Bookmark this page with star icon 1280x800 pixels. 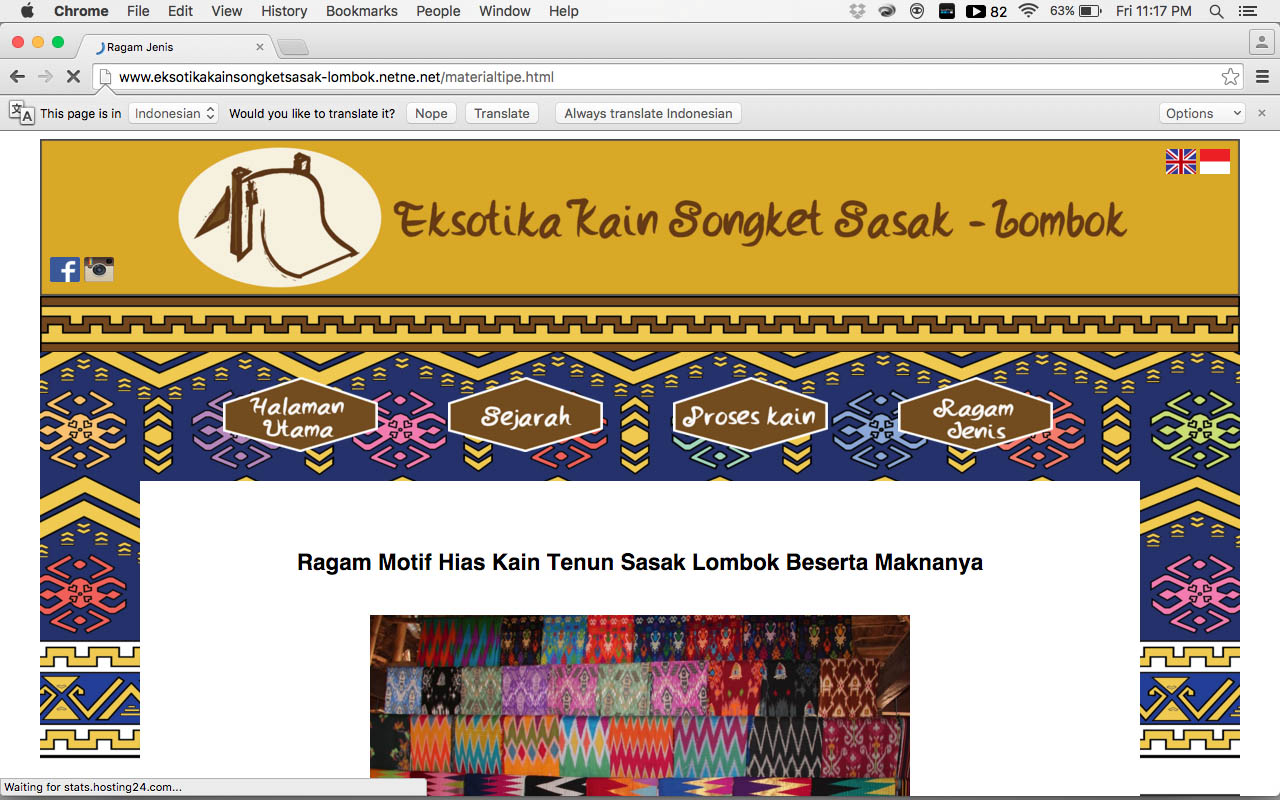(x=1230, y=77)
